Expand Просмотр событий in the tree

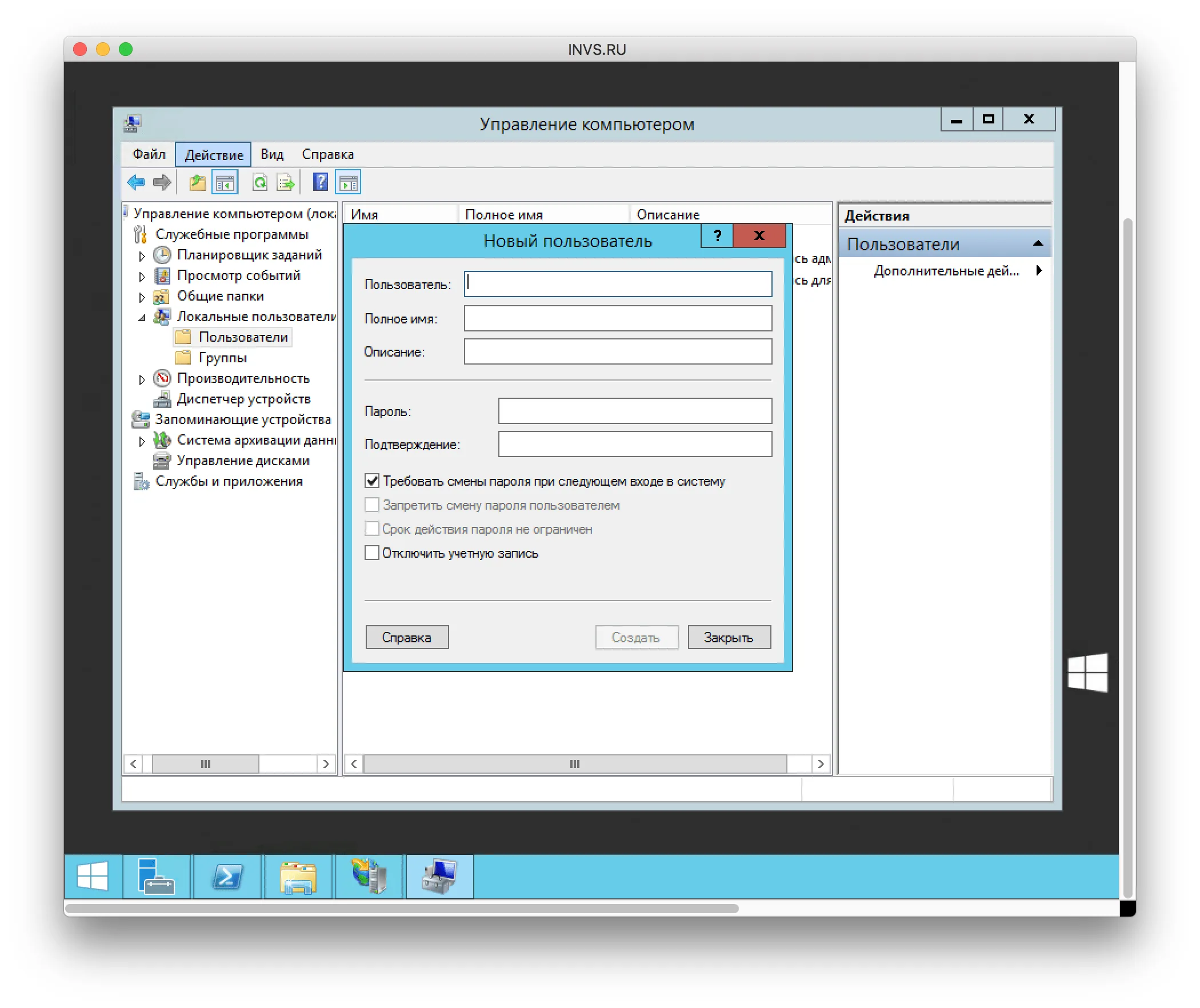(x=142, y=275)
